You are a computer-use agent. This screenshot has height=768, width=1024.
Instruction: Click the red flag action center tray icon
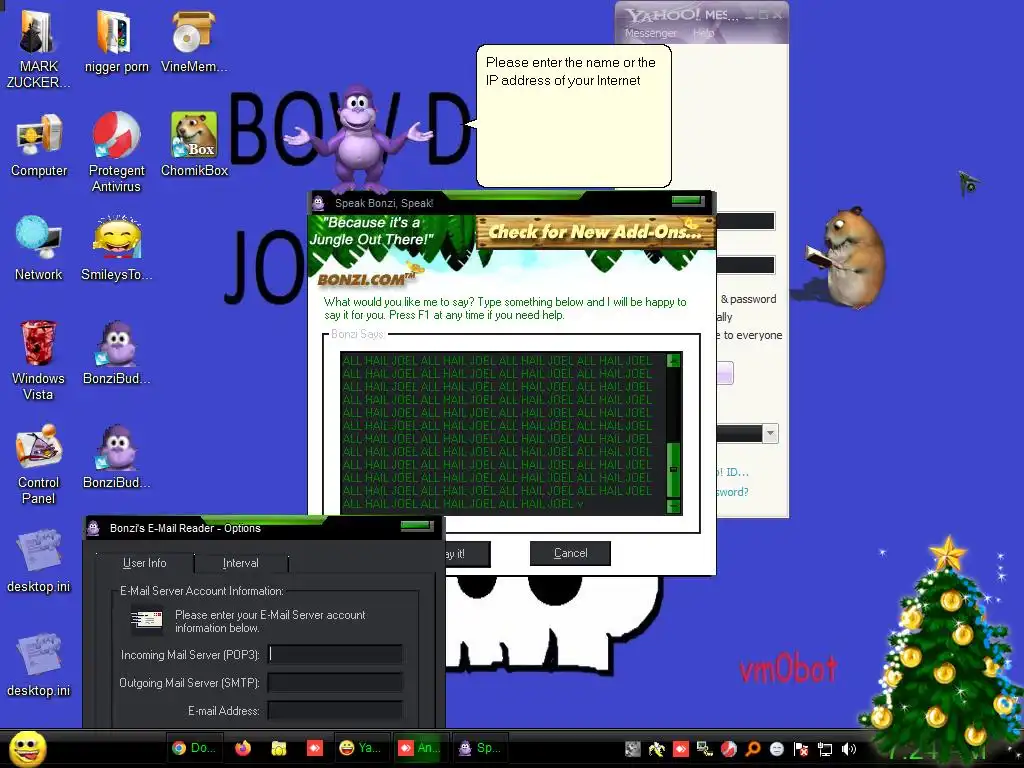click(801, 749)
